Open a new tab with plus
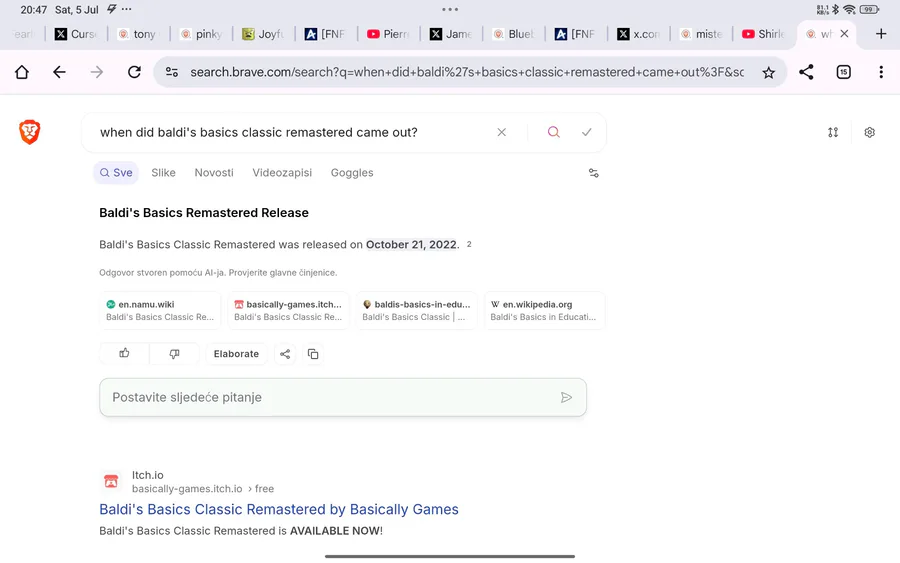The image size is (900, 563). [x=881, y=34]
